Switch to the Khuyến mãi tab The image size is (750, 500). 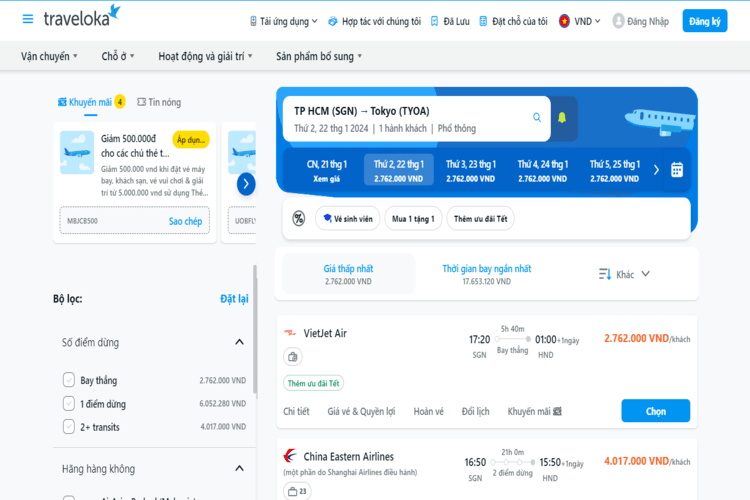click(x=91, y=102)
